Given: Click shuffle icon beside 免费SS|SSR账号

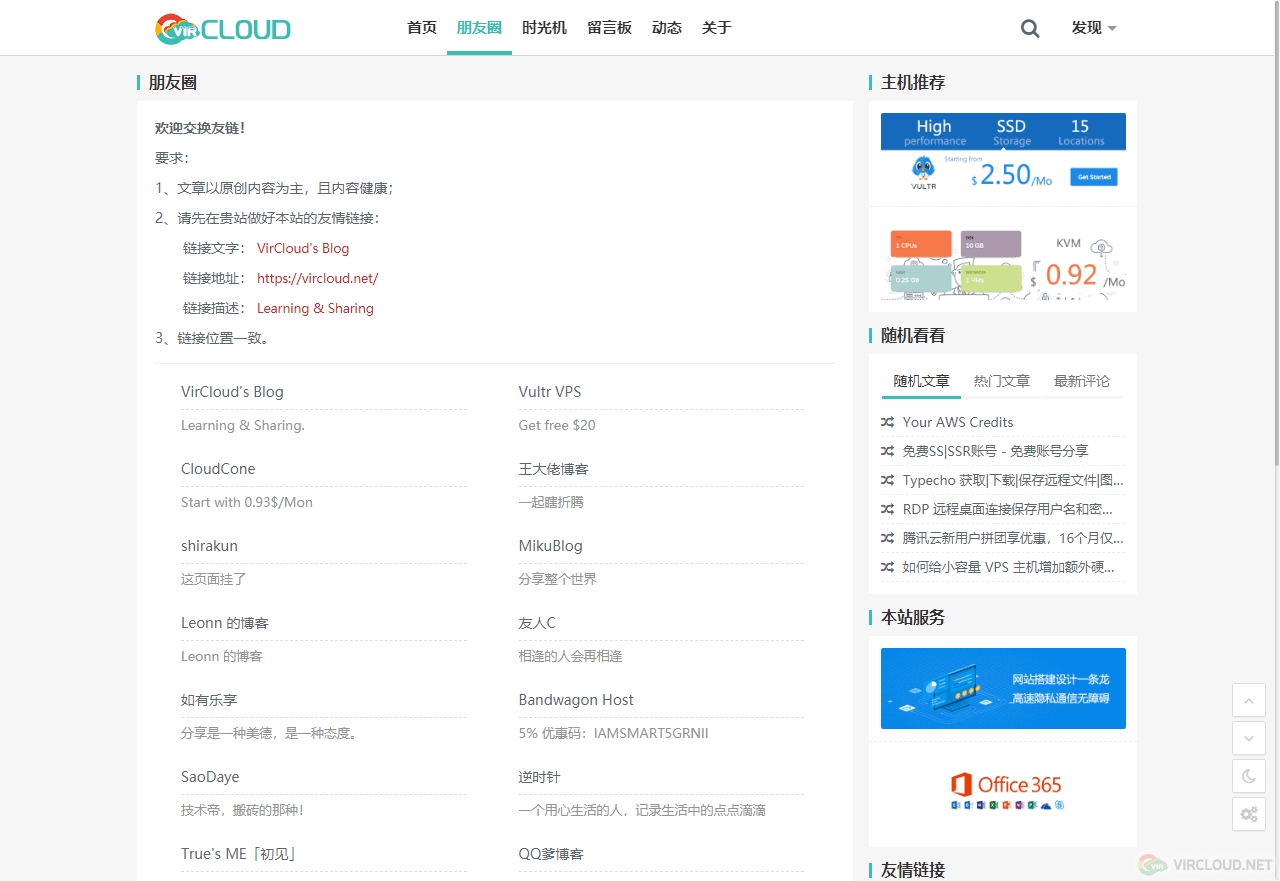Looking at the screenshot, I should pos(888,451).
